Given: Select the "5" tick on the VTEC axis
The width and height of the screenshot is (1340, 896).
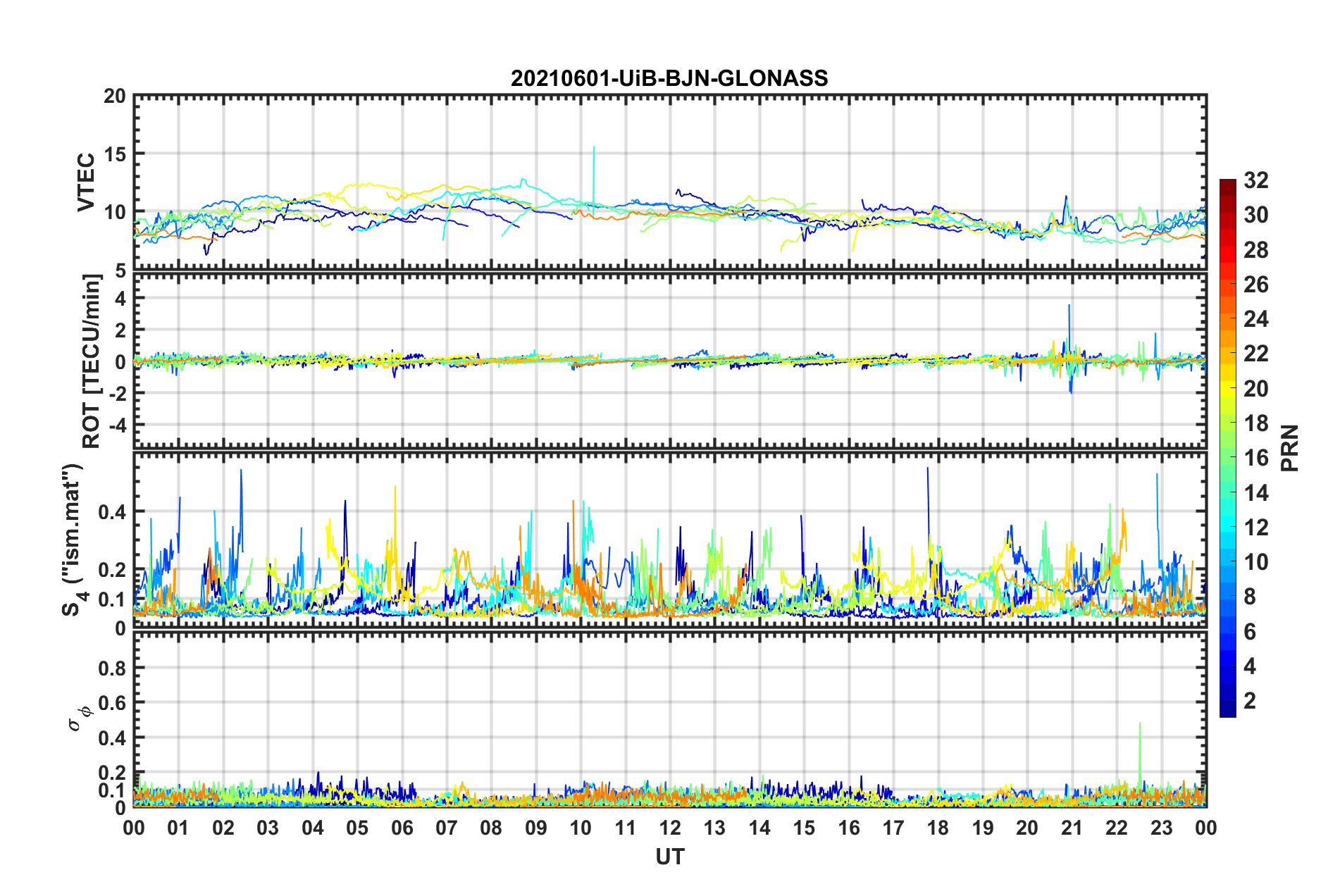Looking at the screenshot, I should coord(120,270).
